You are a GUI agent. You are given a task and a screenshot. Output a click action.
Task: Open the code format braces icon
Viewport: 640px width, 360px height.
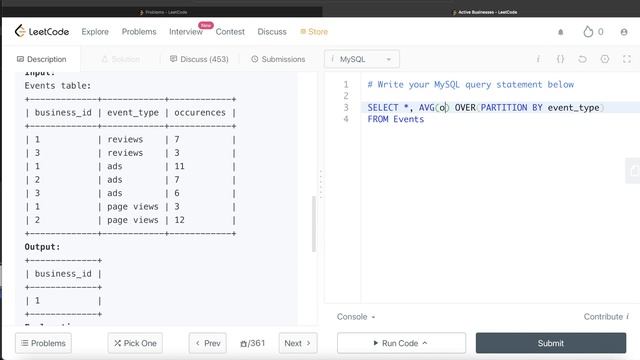point(560,59)
